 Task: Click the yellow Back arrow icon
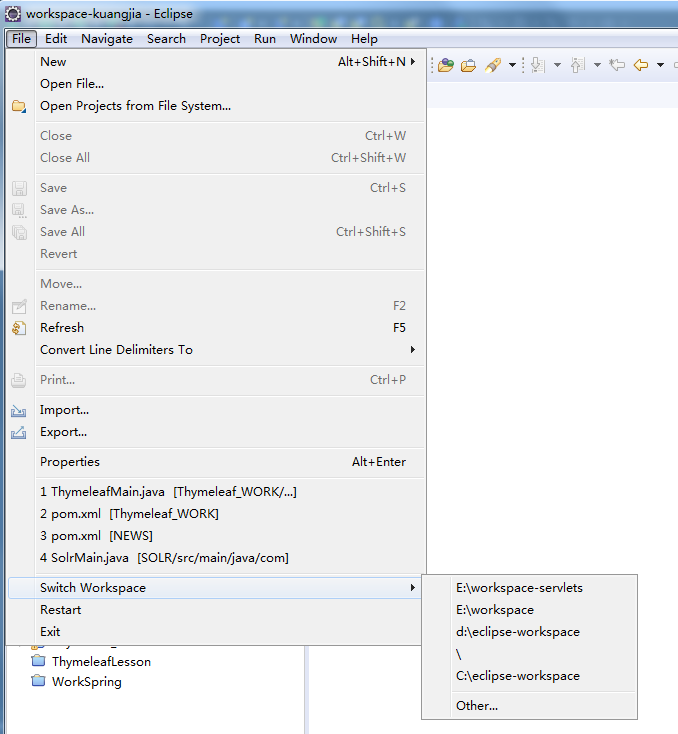pos(641,65)
